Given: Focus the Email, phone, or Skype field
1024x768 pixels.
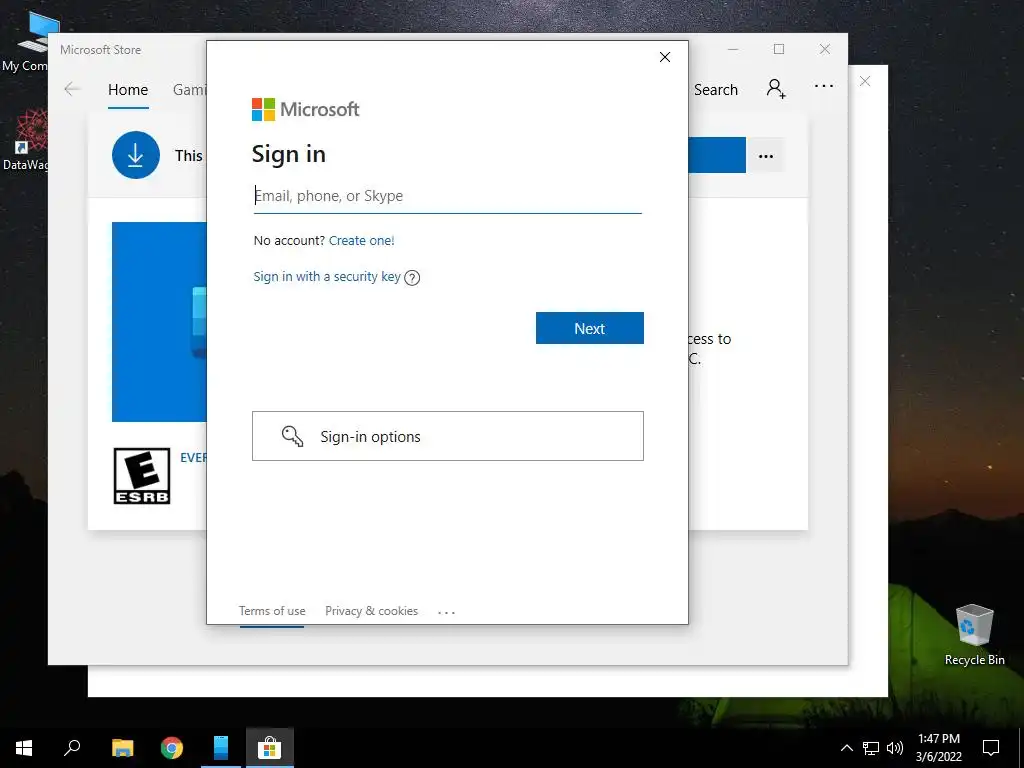Looking at the screenshot, I should pos(447,196).
